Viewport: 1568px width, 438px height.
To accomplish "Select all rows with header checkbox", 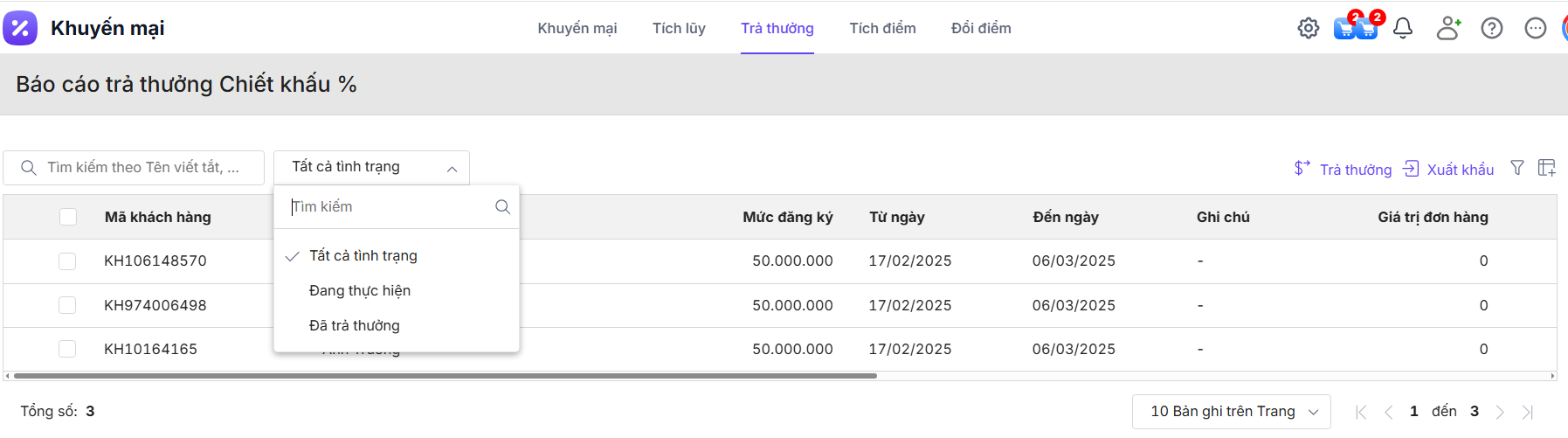I will point(68,217).
